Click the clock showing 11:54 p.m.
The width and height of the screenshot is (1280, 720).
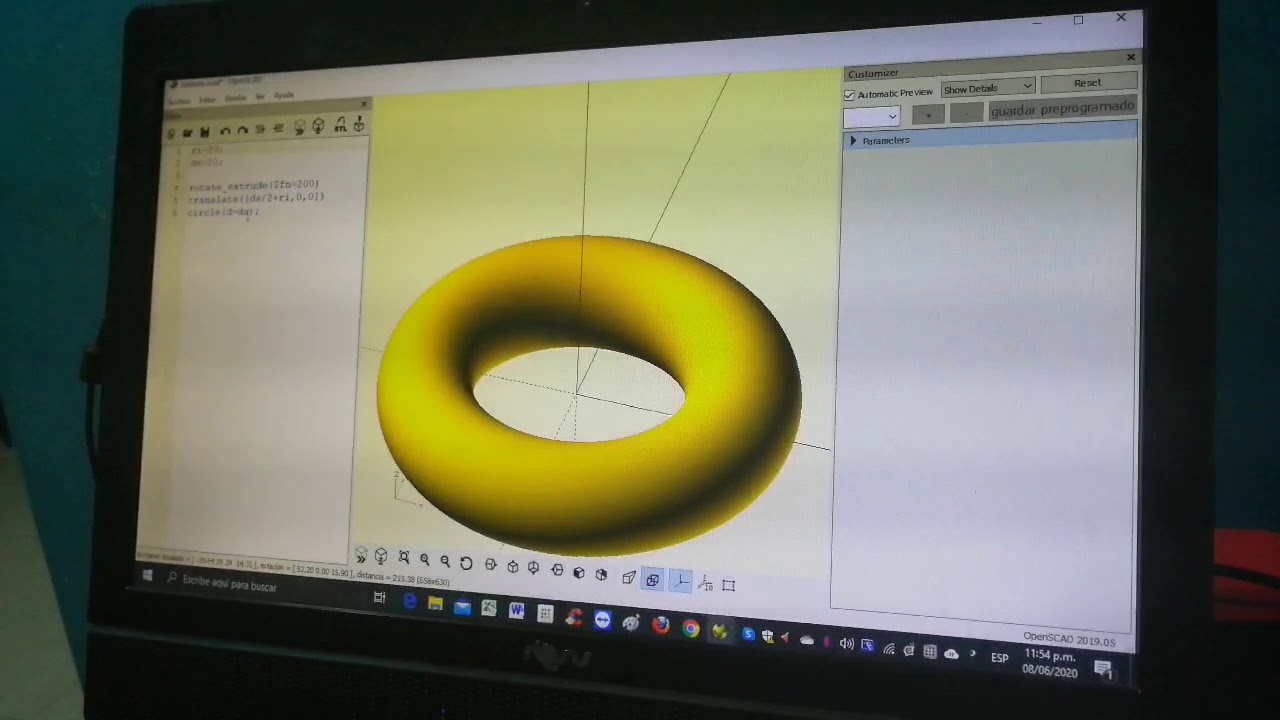pyautogui.click(x=1050, y=656)
